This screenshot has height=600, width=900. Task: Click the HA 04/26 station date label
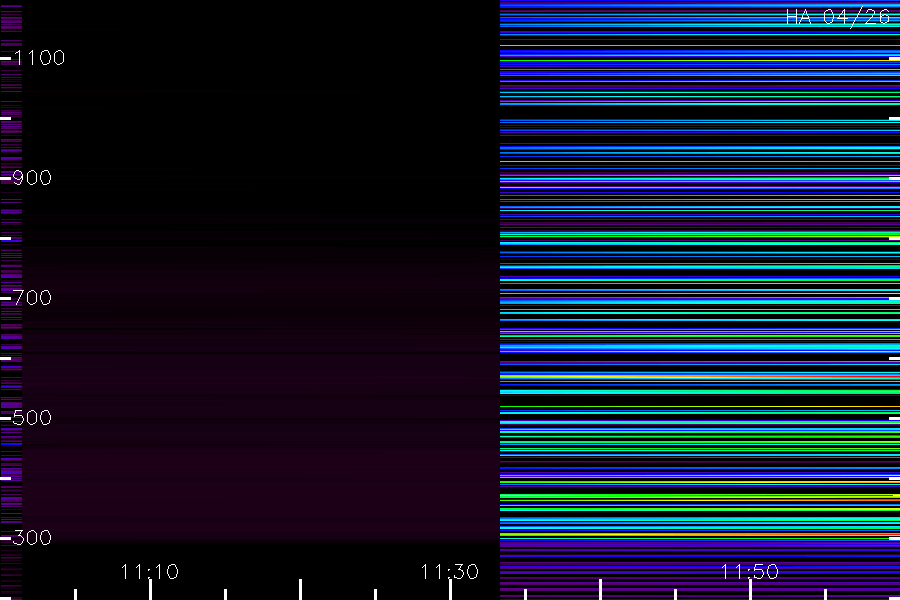(x=837, y=17)
